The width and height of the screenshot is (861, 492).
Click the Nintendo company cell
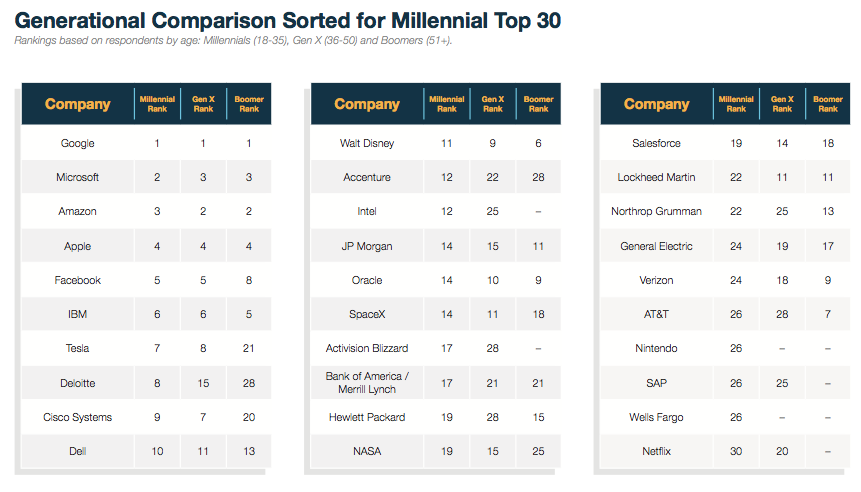[656, 349]
